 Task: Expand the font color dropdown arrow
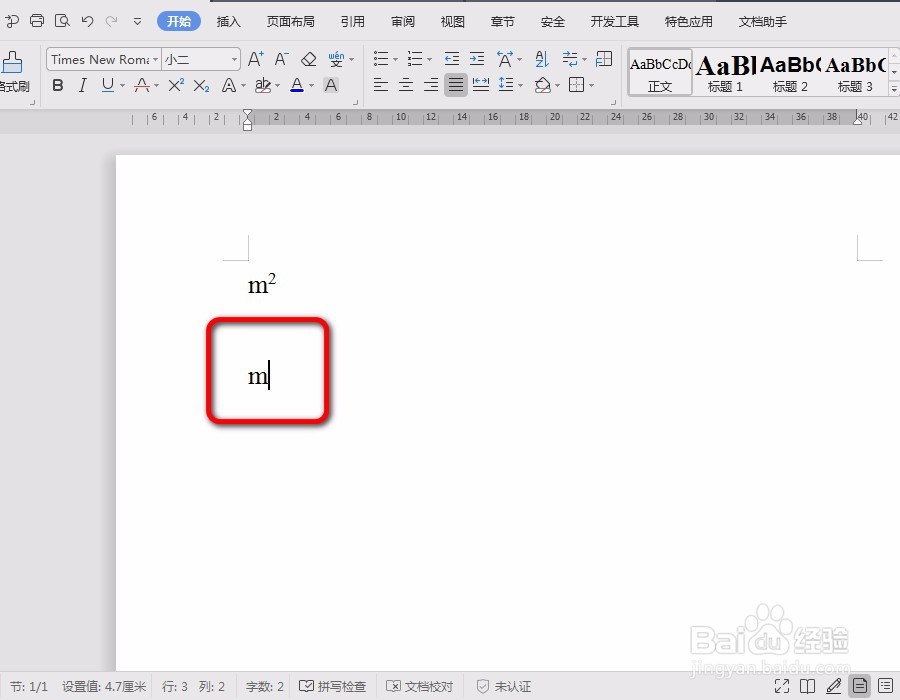click(312, 86)
